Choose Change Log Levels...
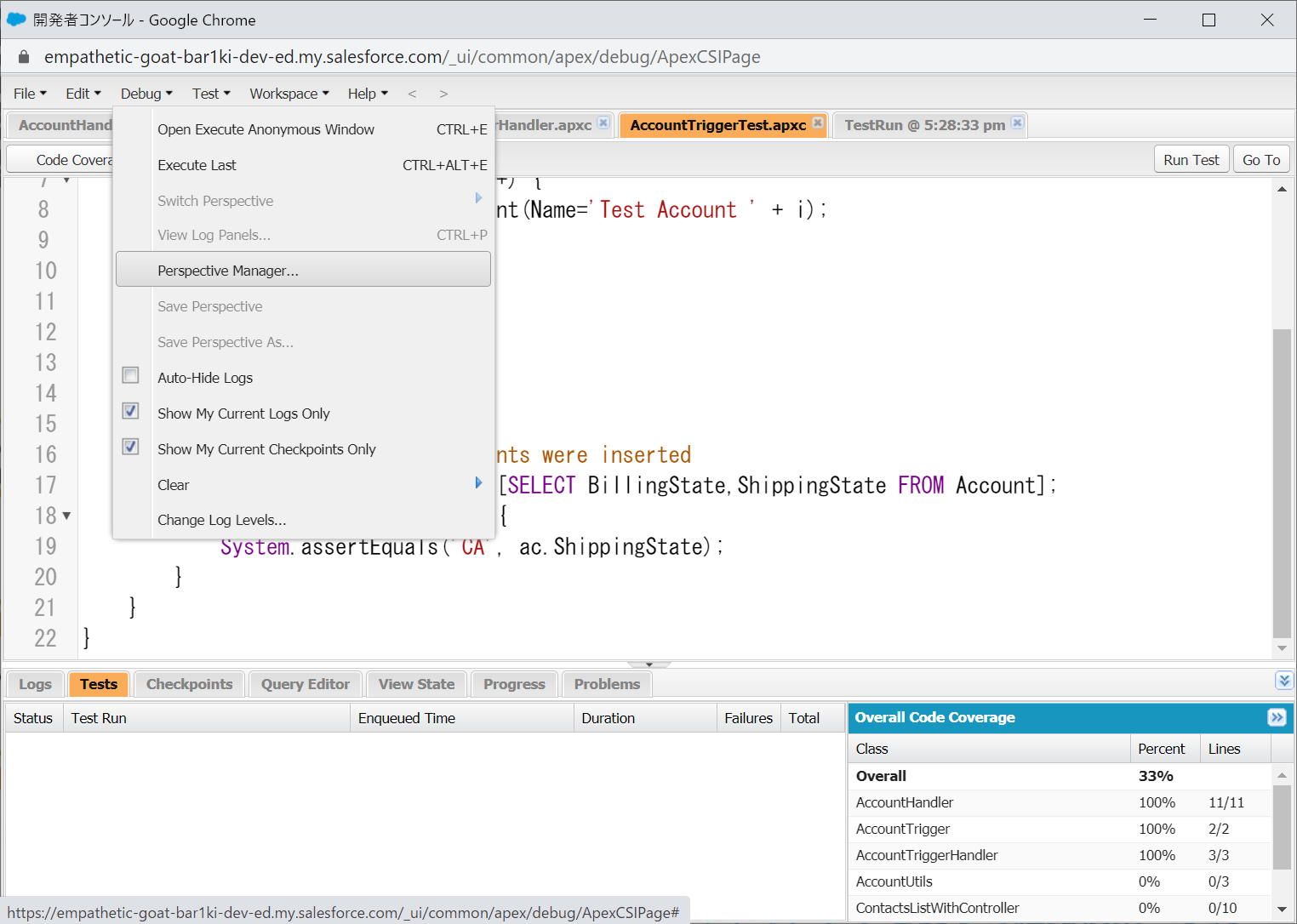This screenshot has width=1297, height=924. tap(303, 520)
